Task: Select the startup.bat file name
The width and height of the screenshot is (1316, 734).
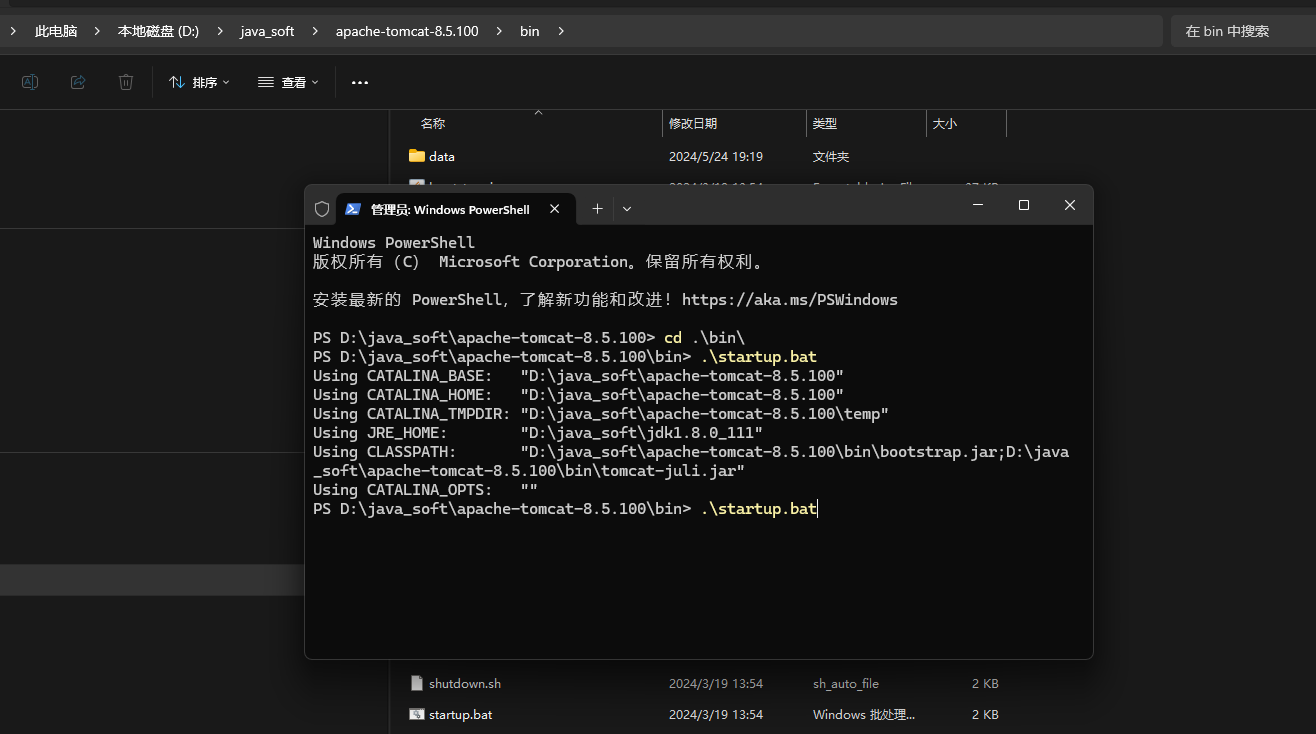Action: pos(460,715)
